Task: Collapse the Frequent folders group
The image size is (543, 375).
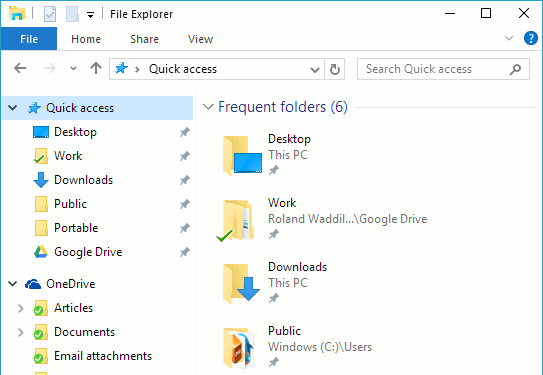Action: coord(208,107)
